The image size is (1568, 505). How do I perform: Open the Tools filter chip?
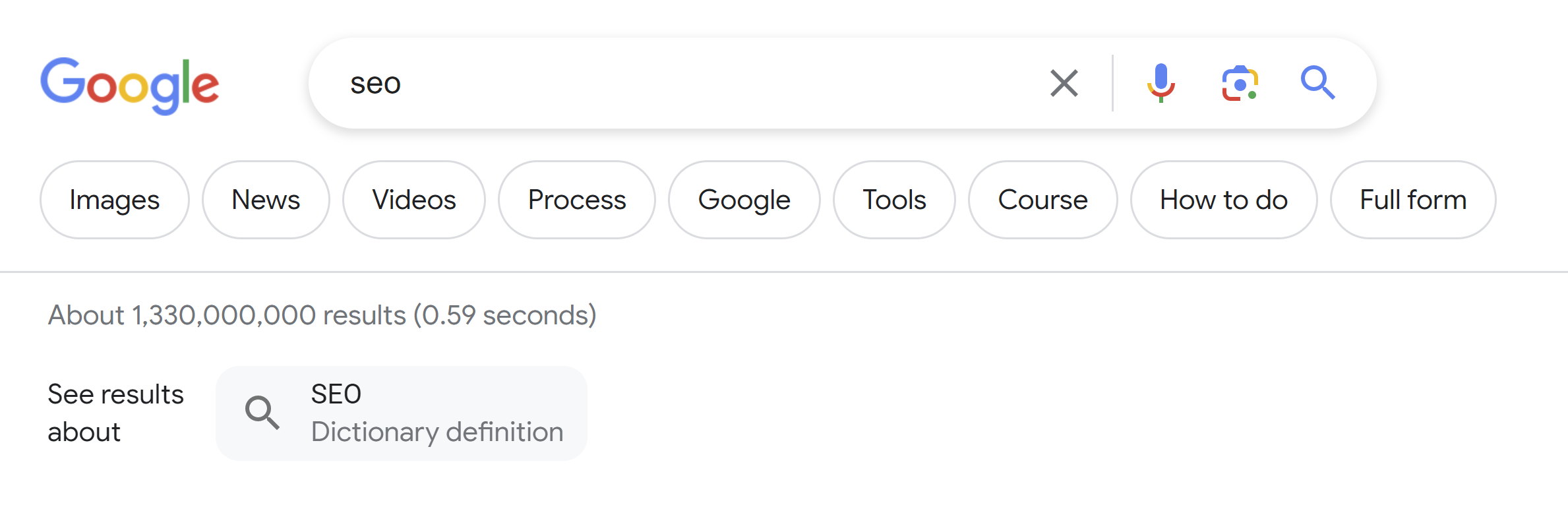(893, 199)
